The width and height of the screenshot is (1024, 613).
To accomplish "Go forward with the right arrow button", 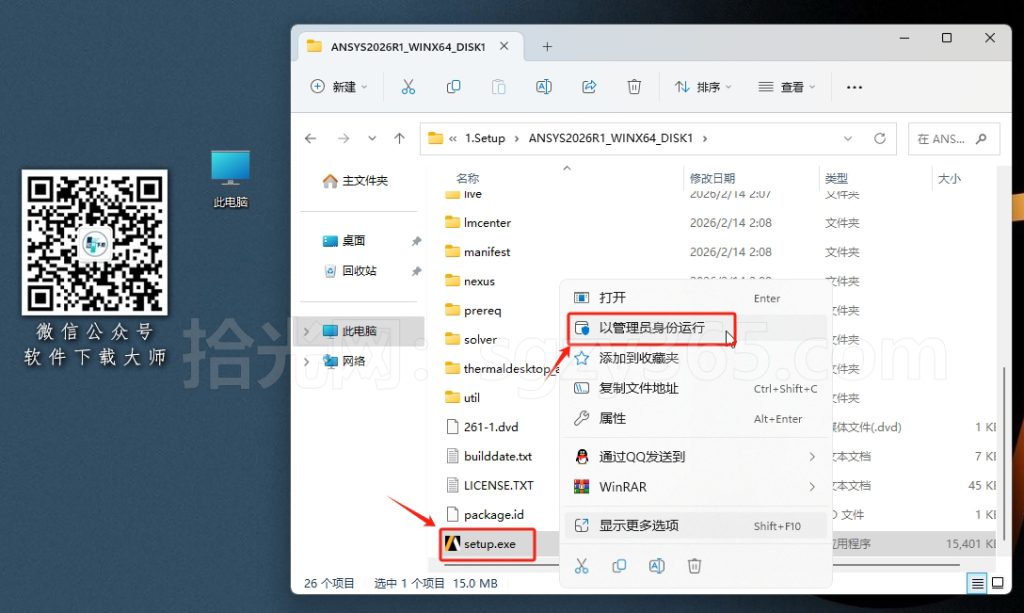I will pos(344,138).
